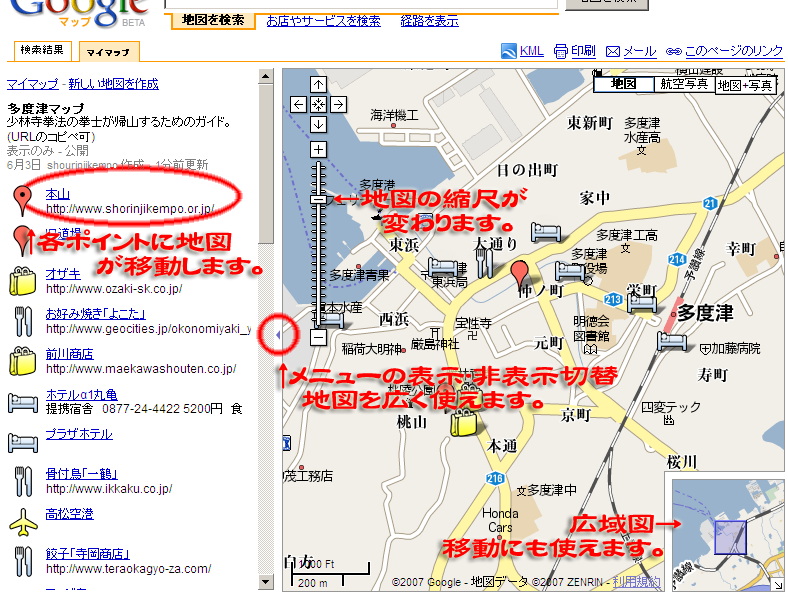Click the 新しい地図を作成 link
788x597 pixels.
(113, 84)
